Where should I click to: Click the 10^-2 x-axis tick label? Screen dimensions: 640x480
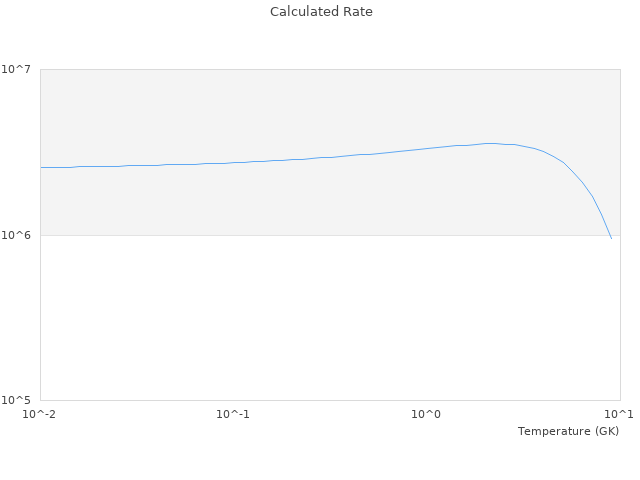(39, 415)
